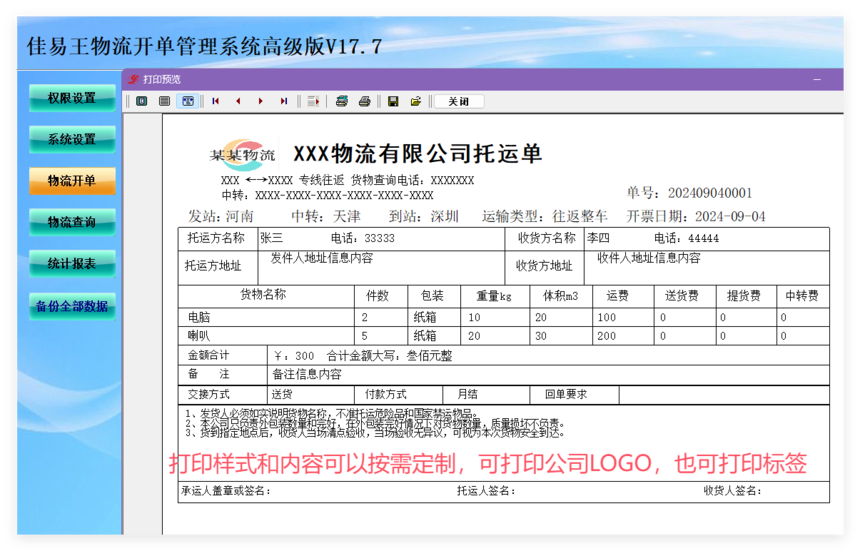Click order number 202409040001

click(710, 193)
